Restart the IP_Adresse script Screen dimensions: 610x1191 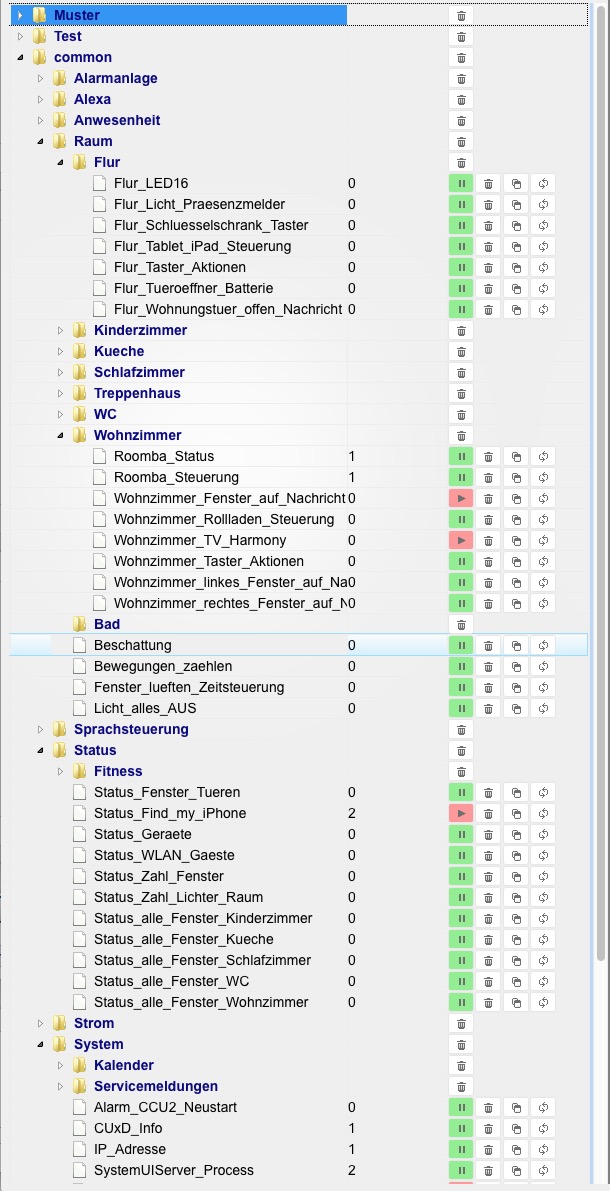click(x=543, y=1149)
